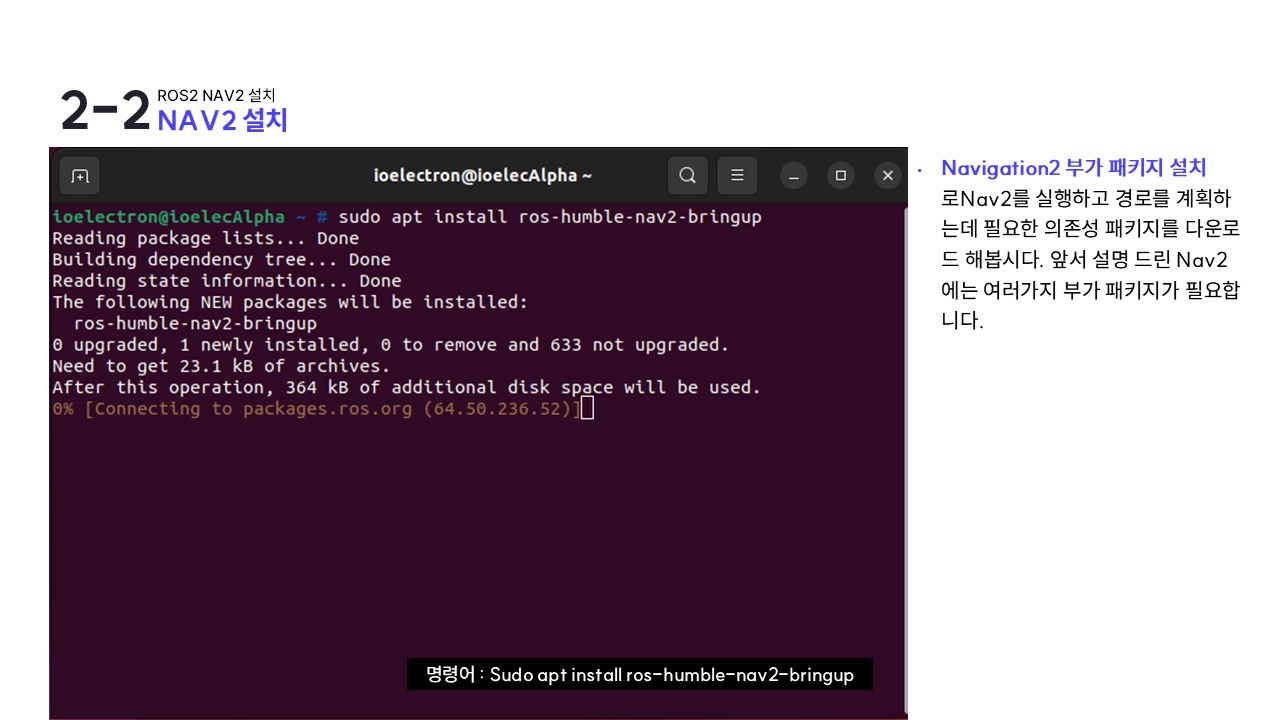Click the indented package name ros-humble-nav2-bringup
1280x720 pixels.
point(195,323)
